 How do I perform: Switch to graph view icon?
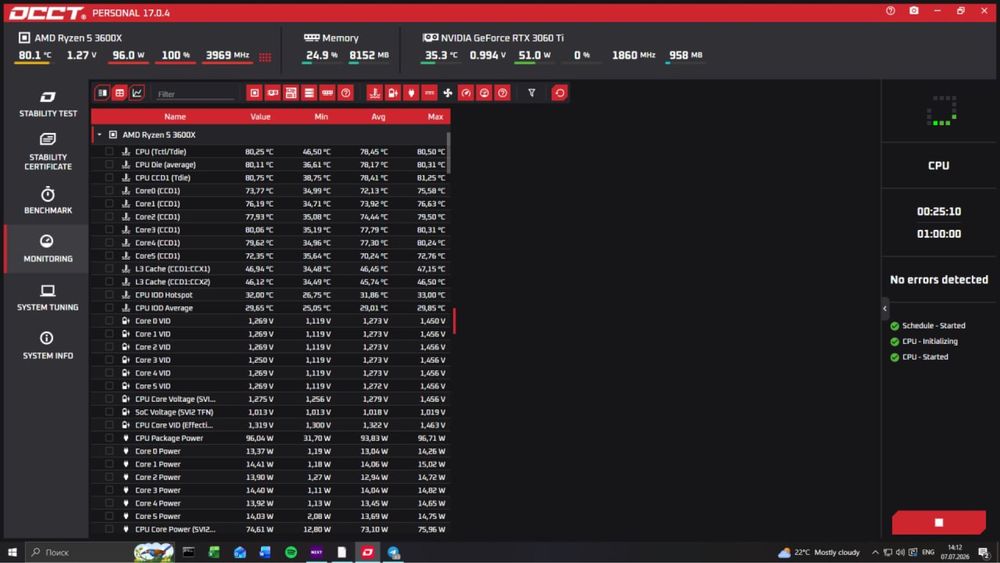[x=136, y=93]
